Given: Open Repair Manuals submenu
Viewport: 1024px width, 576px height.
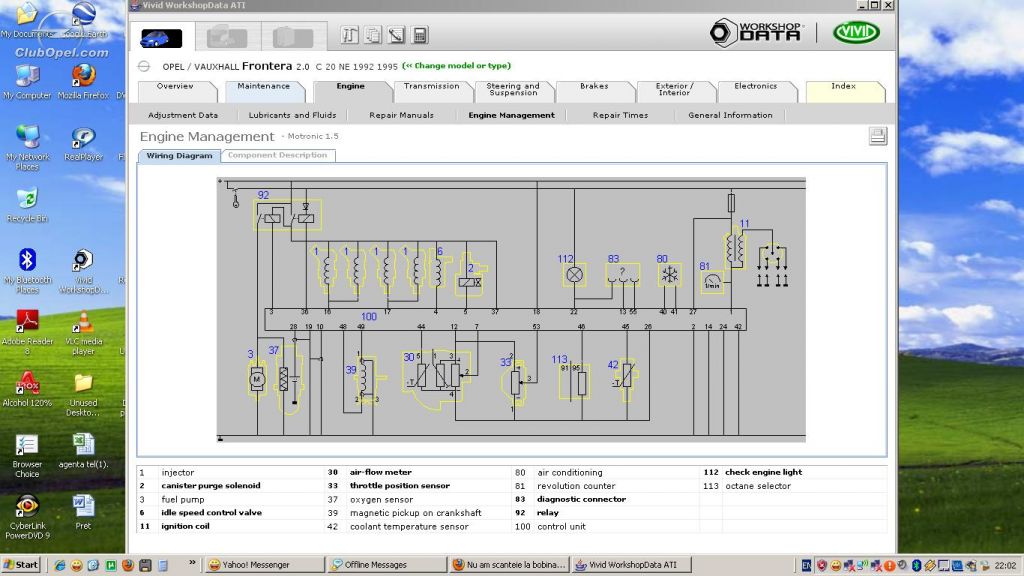Looking at the screenshot, I should [x=402, y=115].
